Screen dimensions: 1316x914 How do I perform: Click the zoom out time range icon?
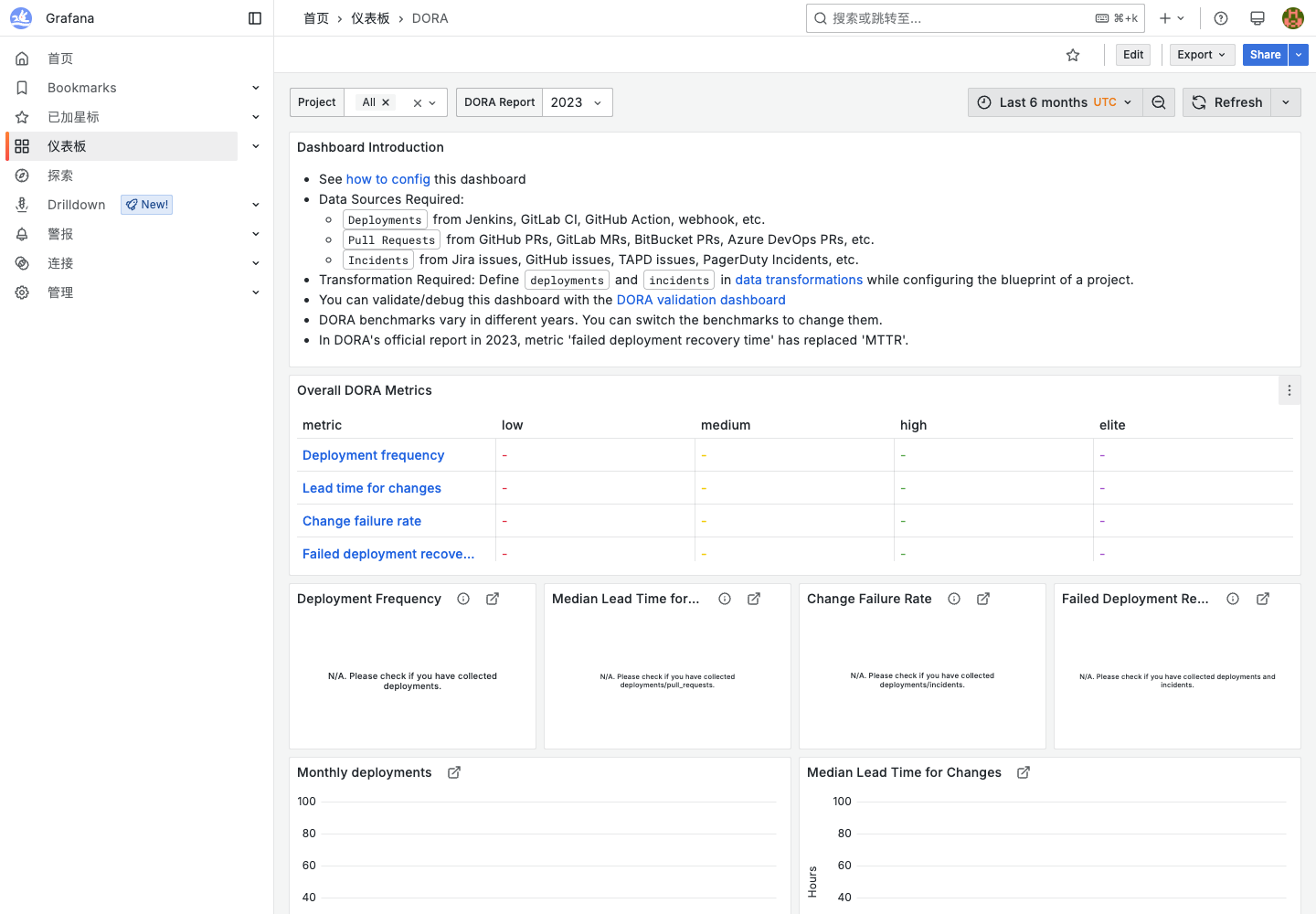[1159, 102]
